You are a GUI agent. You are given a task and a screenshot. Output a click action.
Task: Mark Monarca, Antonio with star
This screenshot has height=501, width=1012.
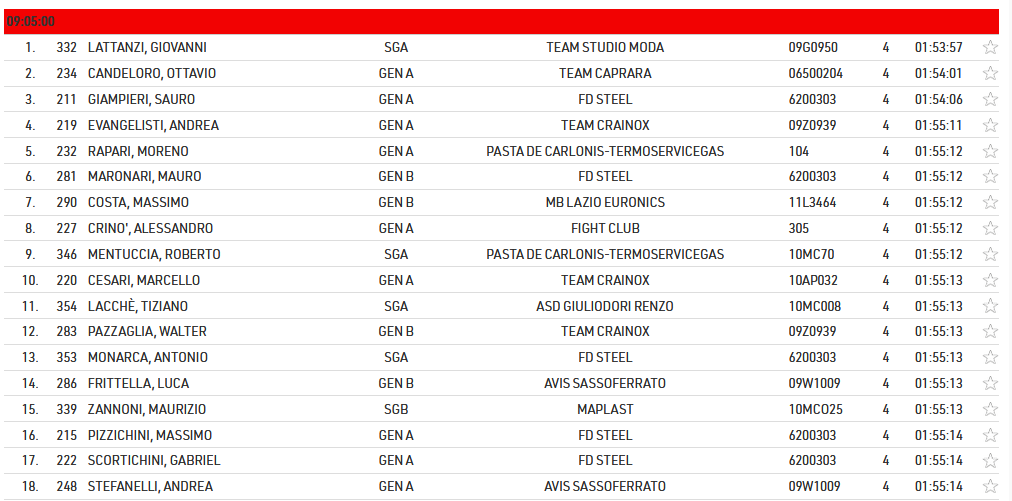(990, 357)
